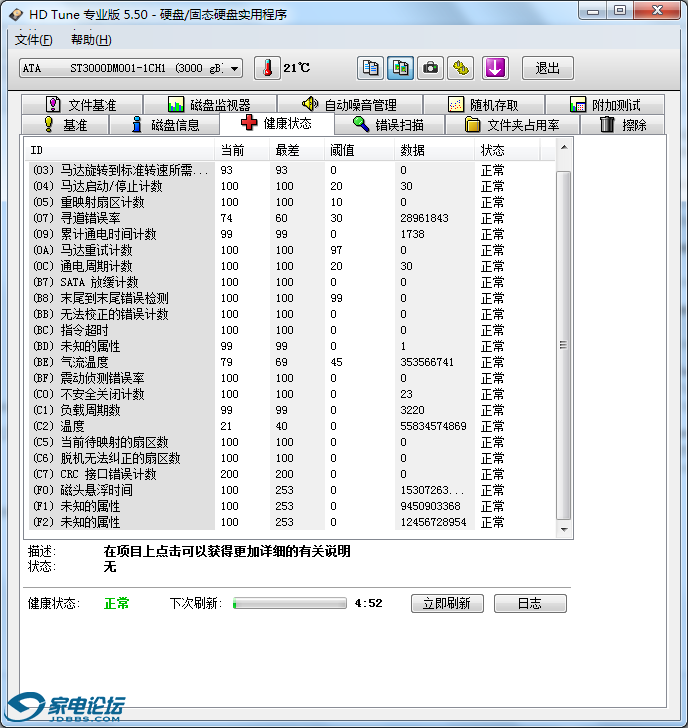Screen dimensions: 688x728
Task: Save screenshot camera icon
Action: (430, 68)
